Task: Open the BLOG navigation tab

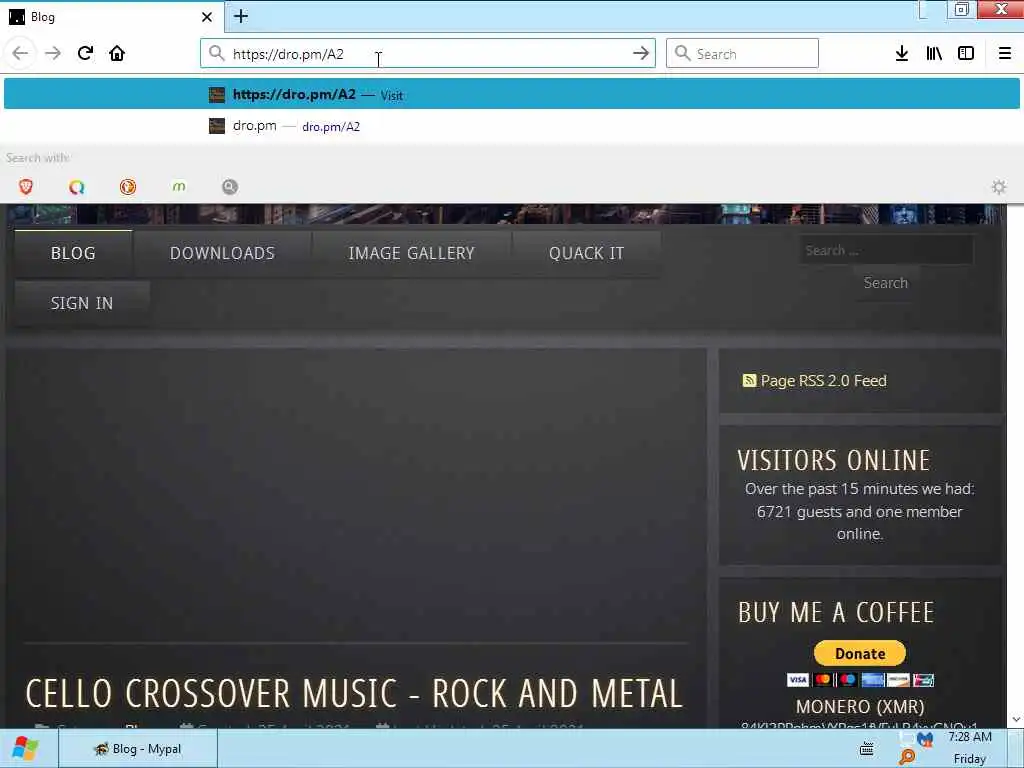Action: point(73,253)
